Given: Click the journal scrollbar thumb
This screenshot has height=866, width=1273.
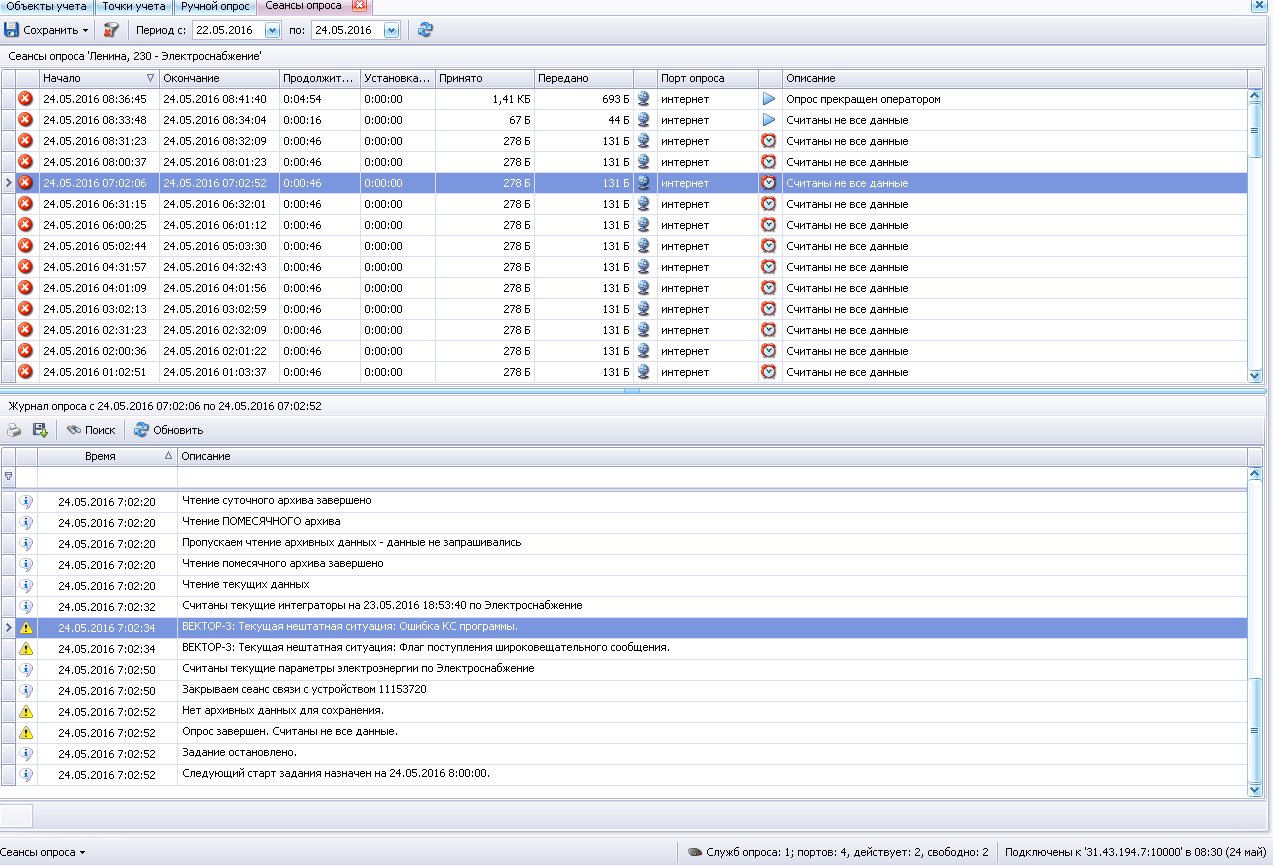Looking at the screenshot, I should click(1255, 730).
